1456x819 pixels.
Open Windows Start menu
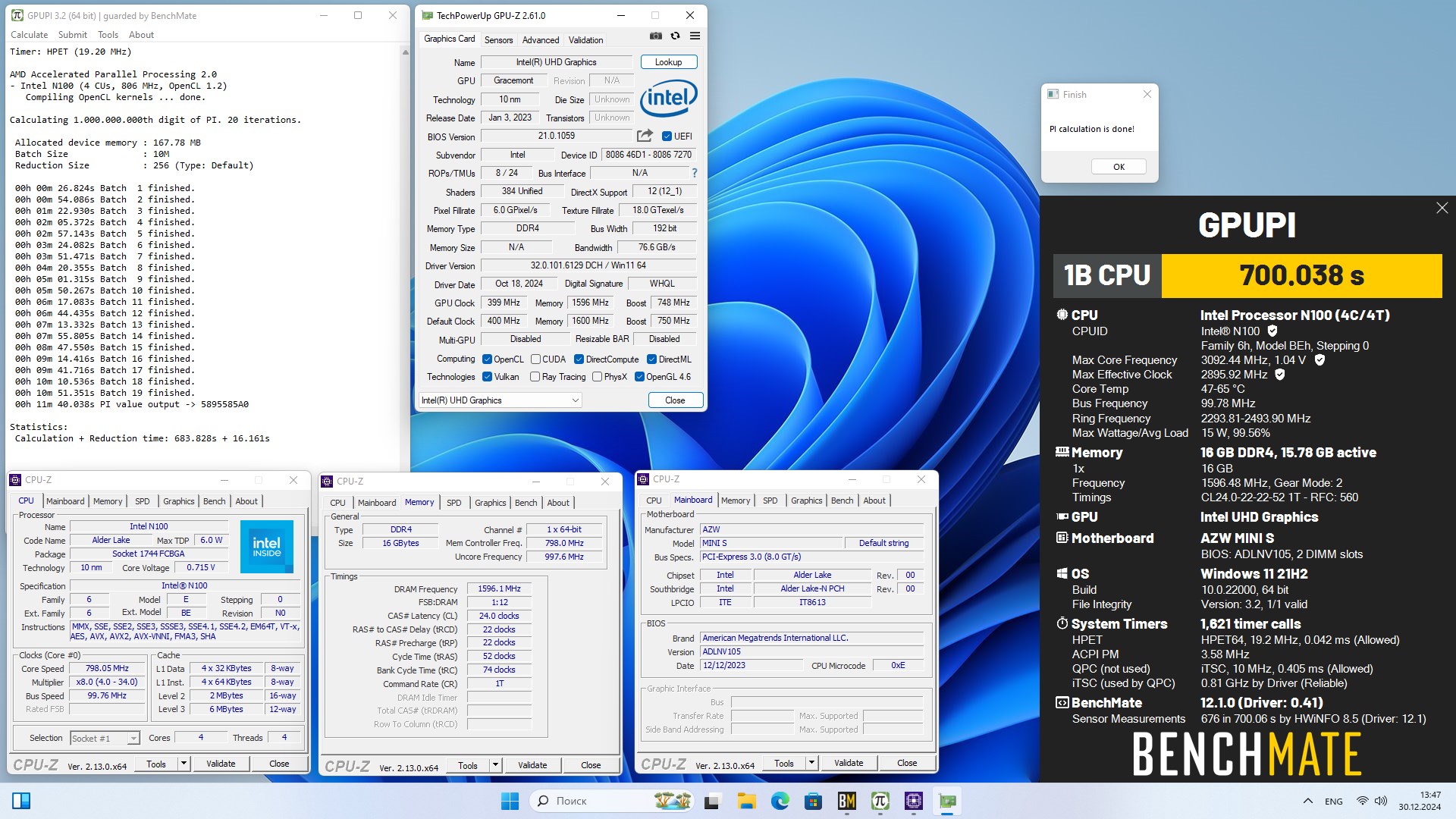tap(510, 801)
